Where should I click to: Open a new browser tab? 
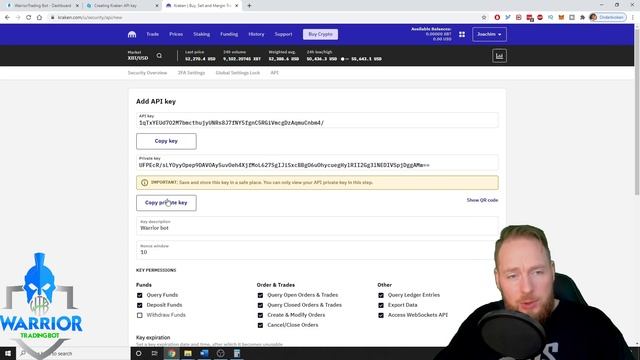tap(249, 6)
